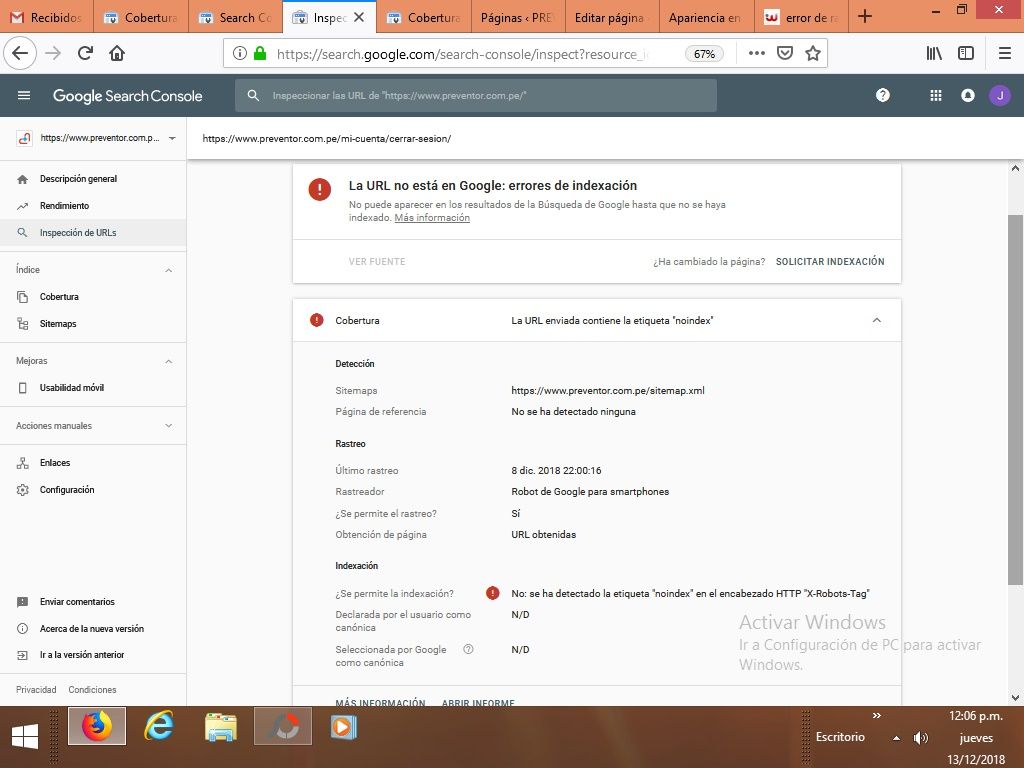Collapse the Índice section

pyautogui.click(x=168, y=270)
